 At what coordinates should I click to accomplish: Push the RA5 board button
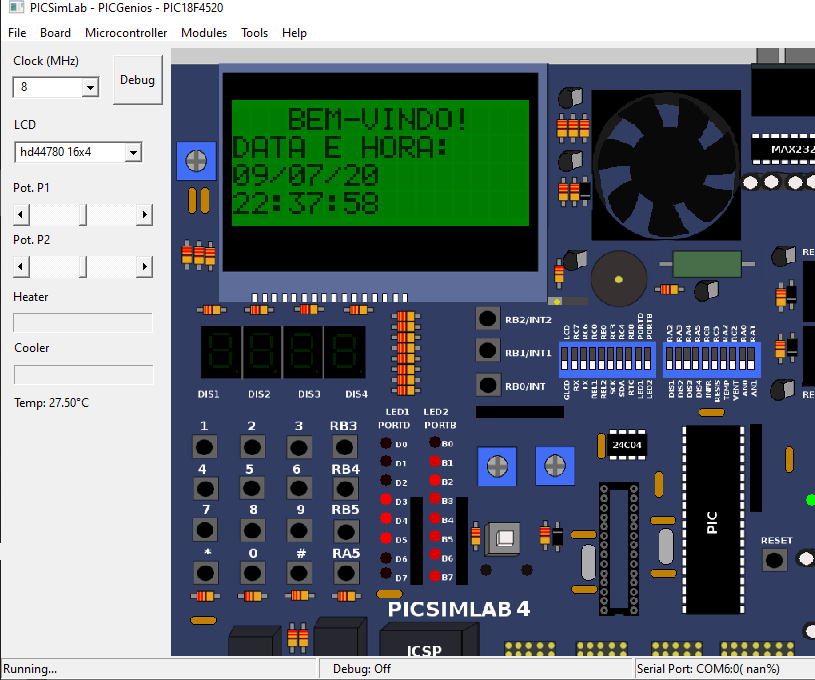click(x=346, y=573)
